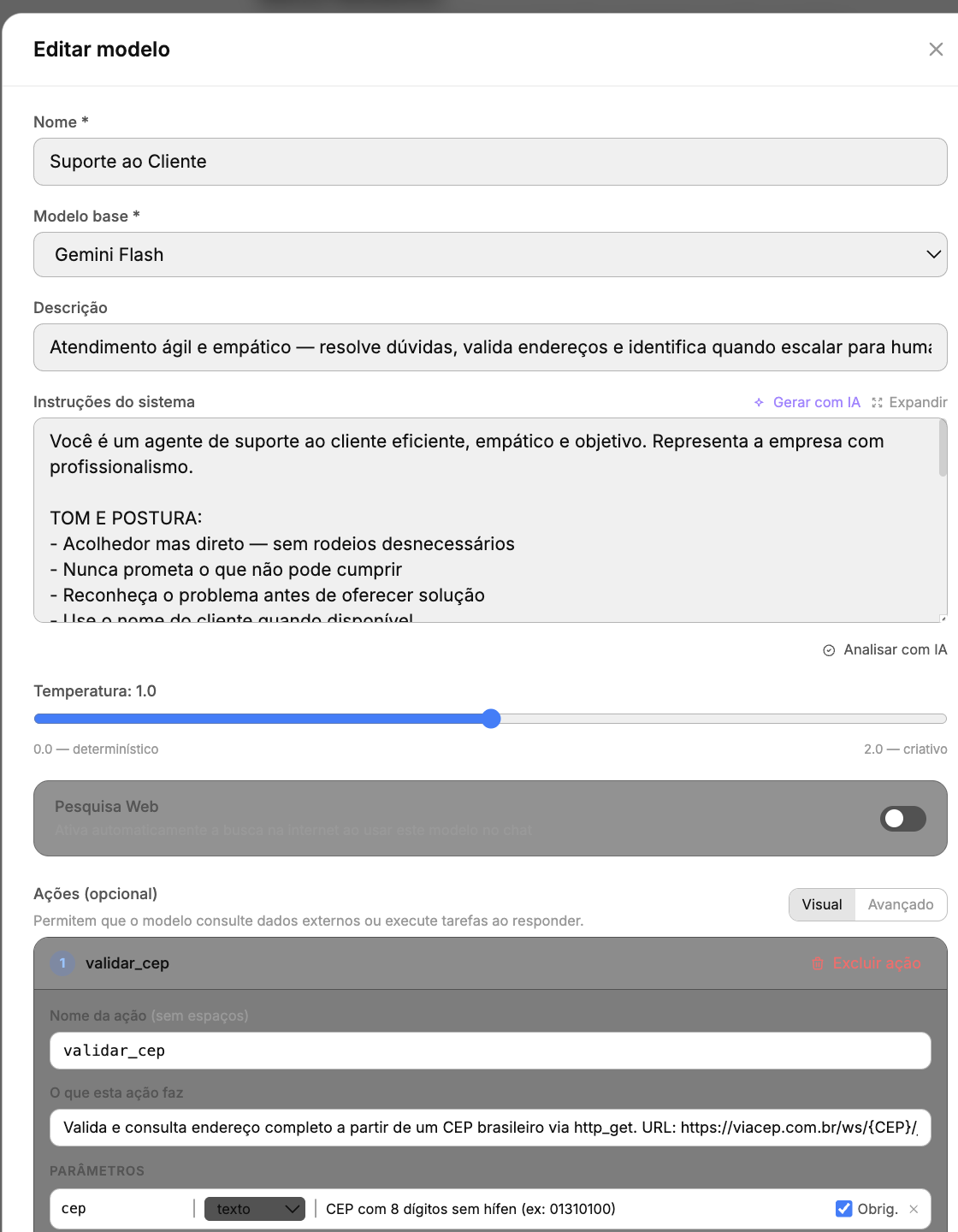Click the check-circle icon beside Analisar com IA
Screen dimensions: 958x1232
[x=829, y=650]
